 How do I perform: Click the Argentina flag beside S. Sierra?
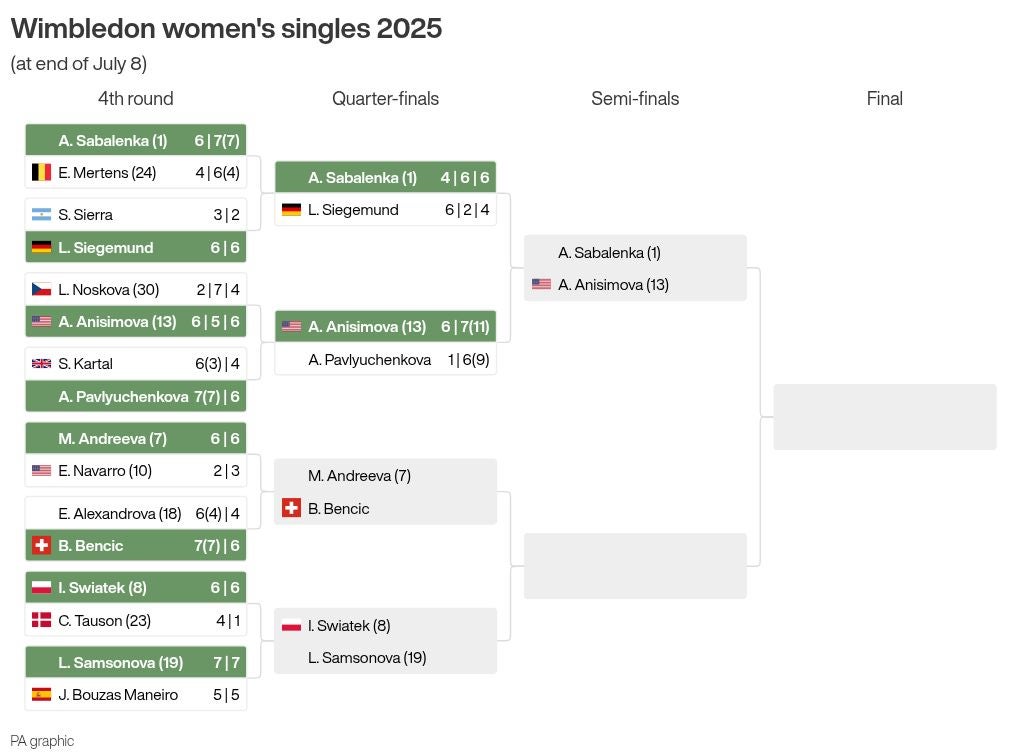click(x=41, y=214)
